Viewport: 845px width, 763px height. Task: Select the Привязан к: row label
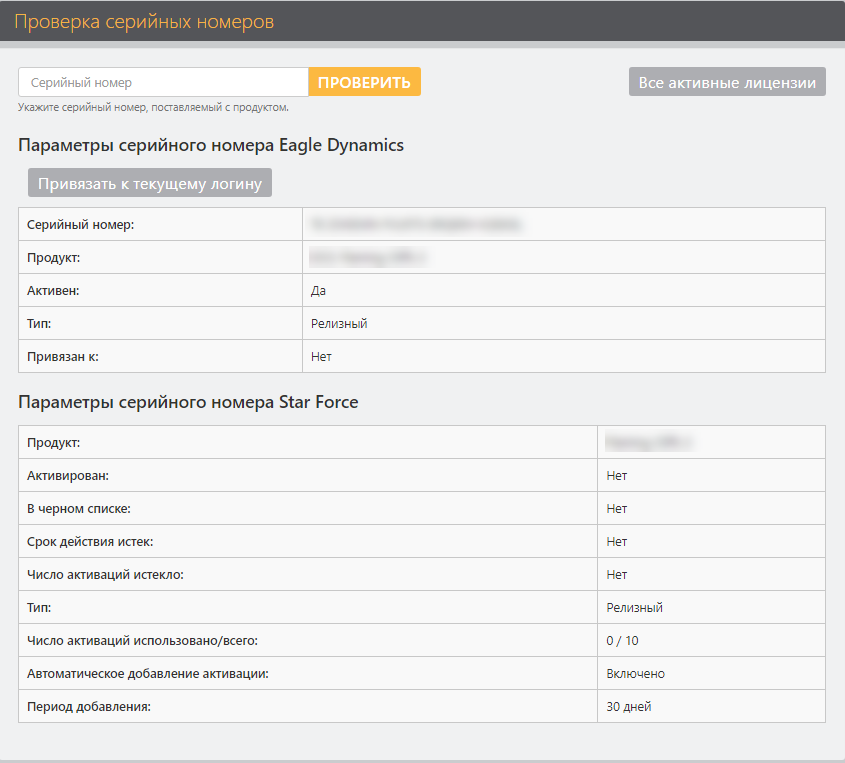tap(63, 357)
